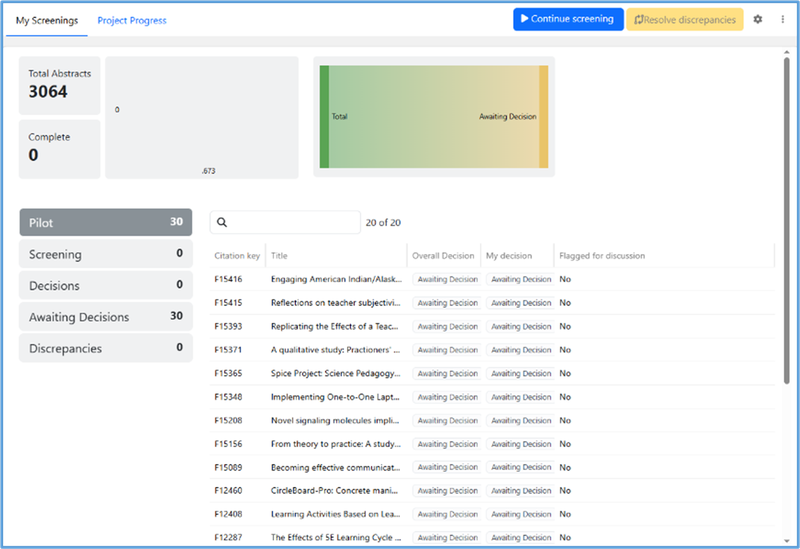Click citation key F12460
The width and height of the screenshot is (800, 549).
pyautogui.click(x=228, y=490)
